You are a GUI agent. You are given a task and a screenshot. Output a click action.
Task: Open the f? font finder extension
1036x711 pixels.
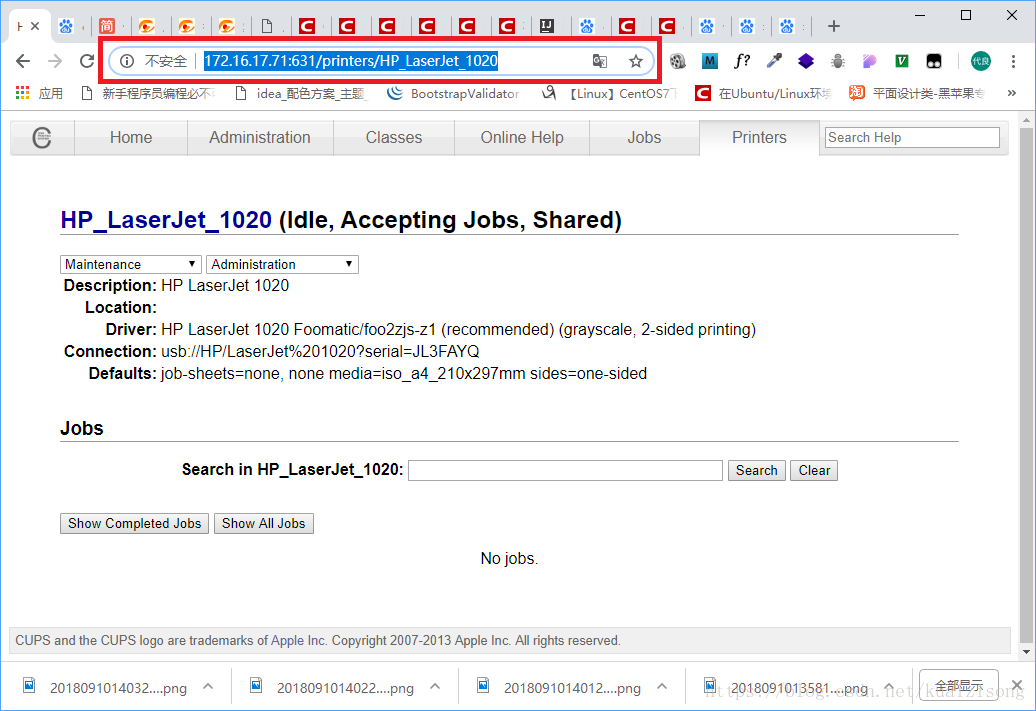742,61
